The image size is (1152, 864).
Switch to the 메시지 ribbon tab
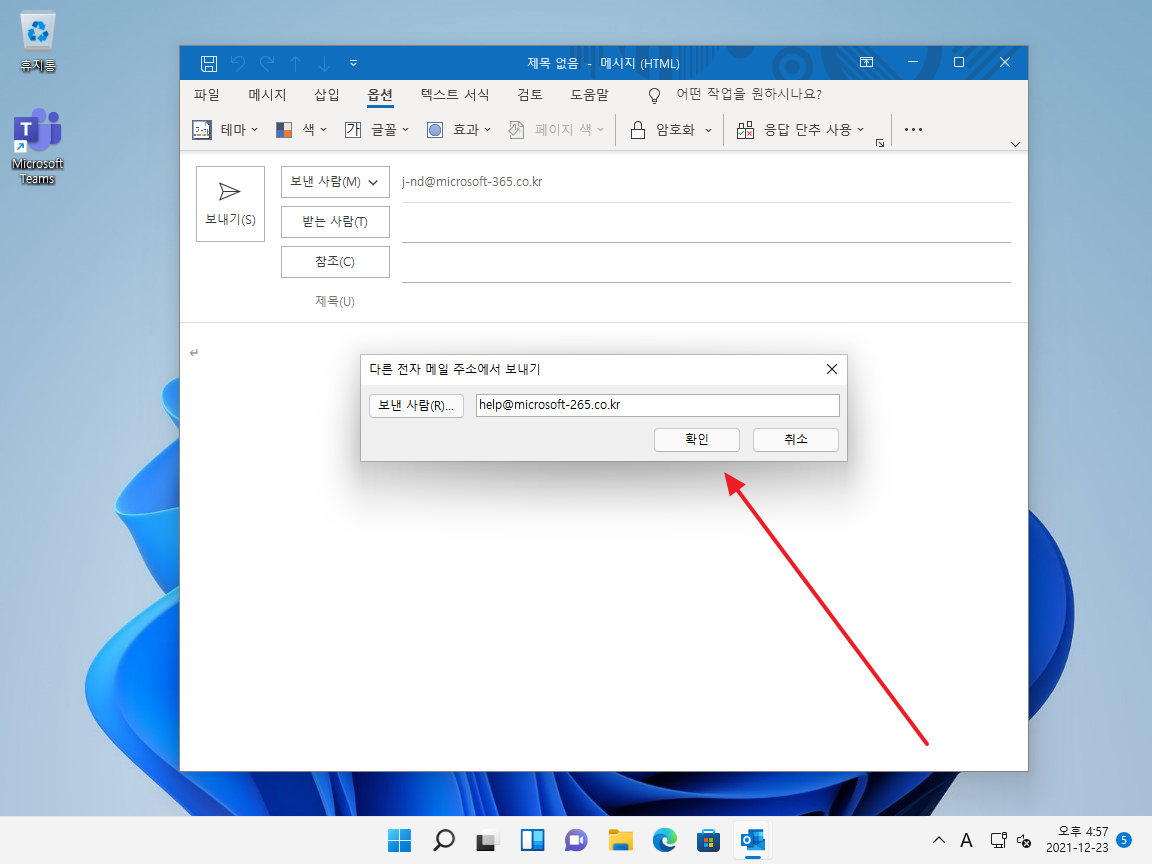(267, 95)
